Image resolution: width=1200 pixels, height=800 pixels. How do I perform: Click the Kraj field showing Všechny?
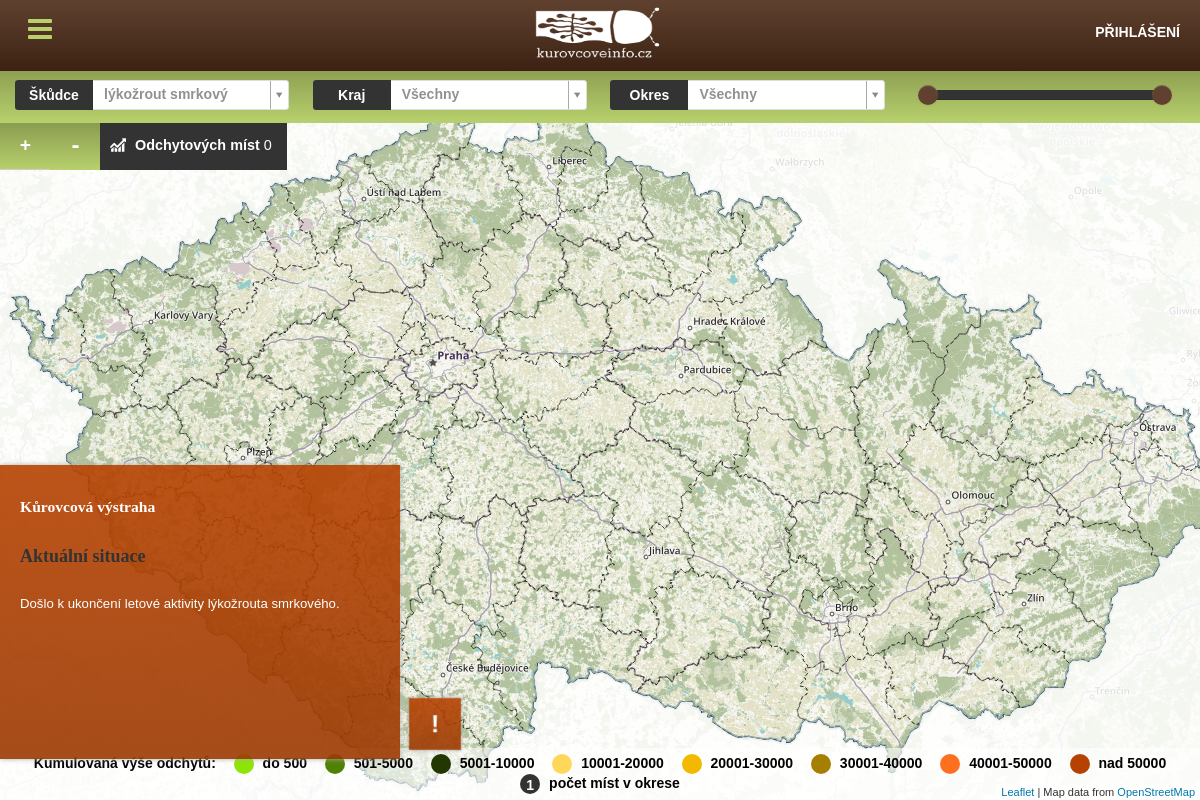click(x=479, y=95)
